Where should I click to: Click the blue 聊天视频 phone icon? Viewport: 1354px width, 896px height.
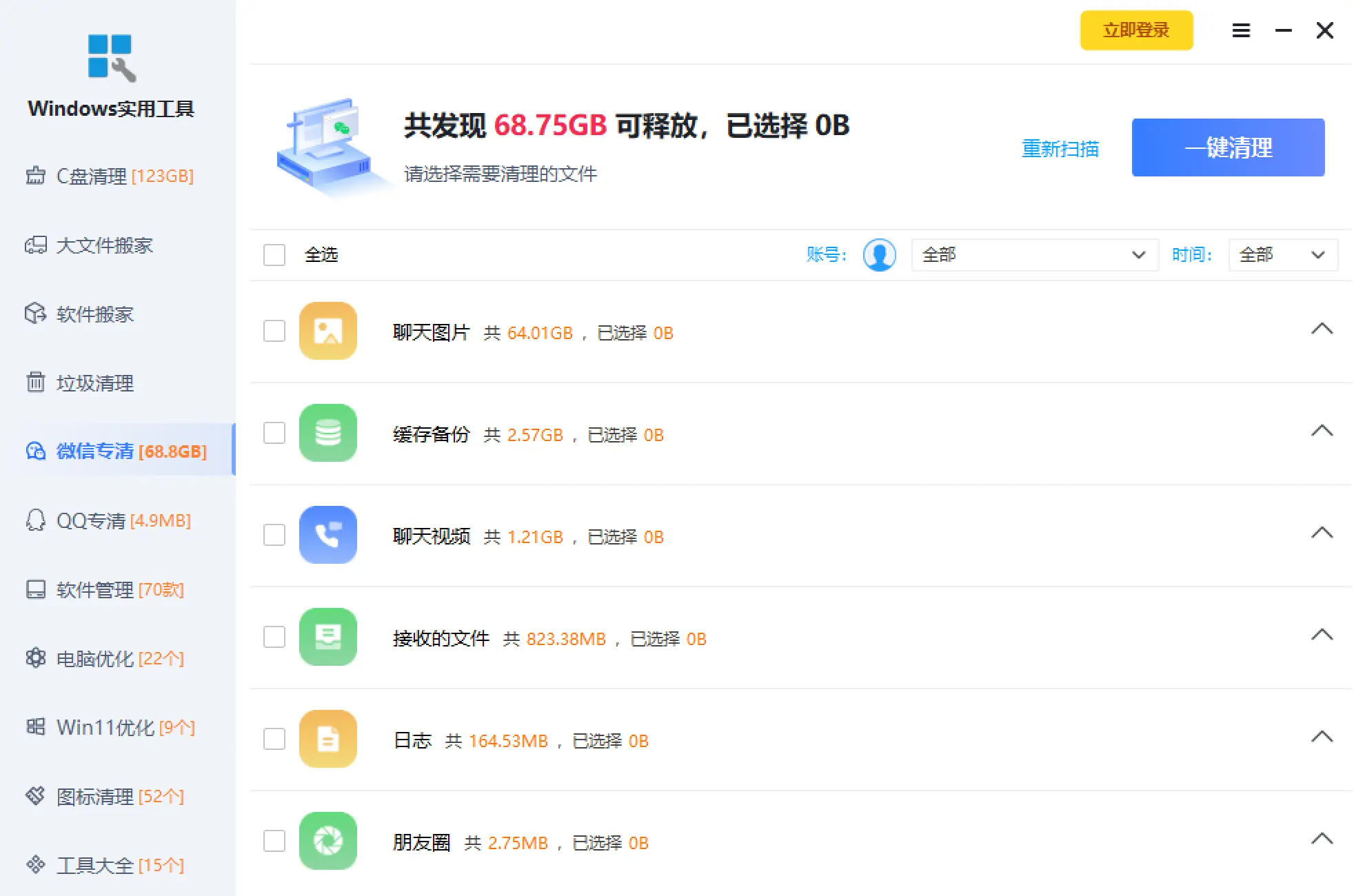[x=327, y=536]
